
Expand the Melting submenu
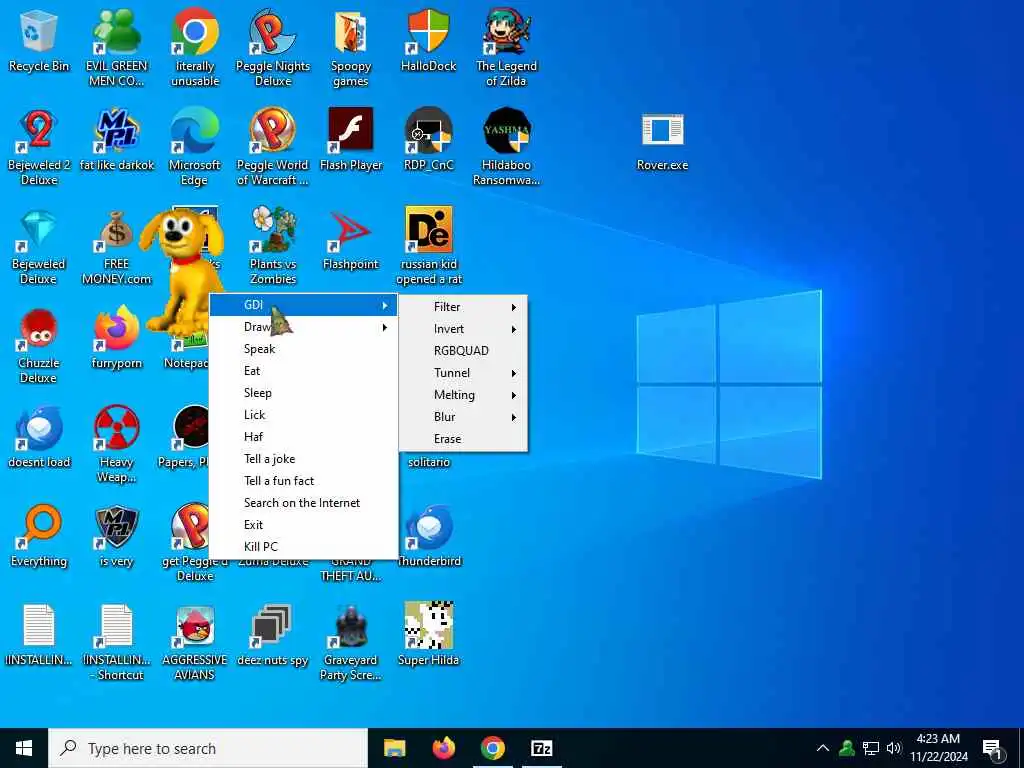point(463,395)
